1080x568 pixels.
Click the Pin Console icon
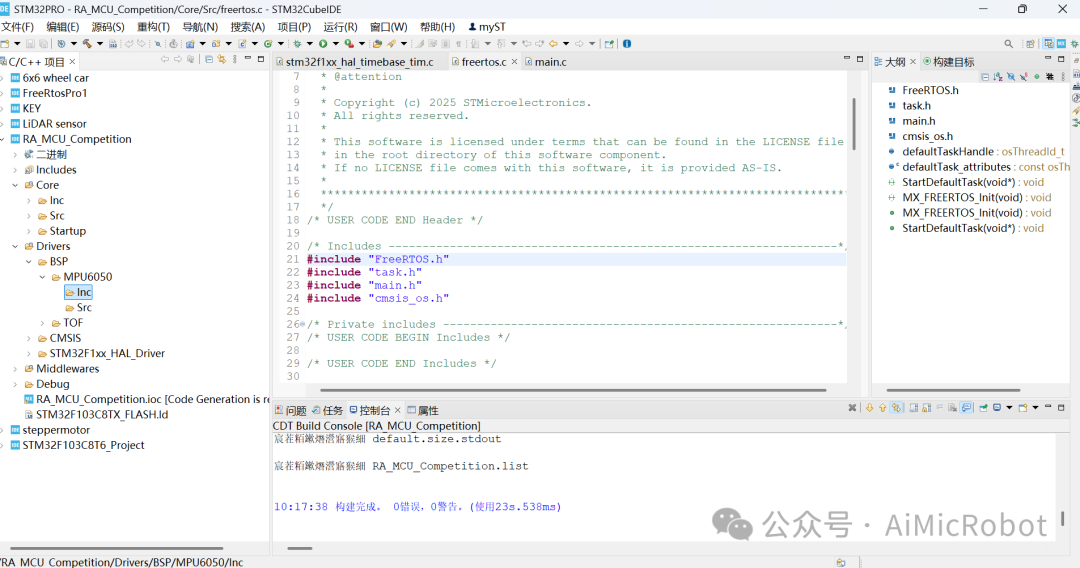coord(984,408)
